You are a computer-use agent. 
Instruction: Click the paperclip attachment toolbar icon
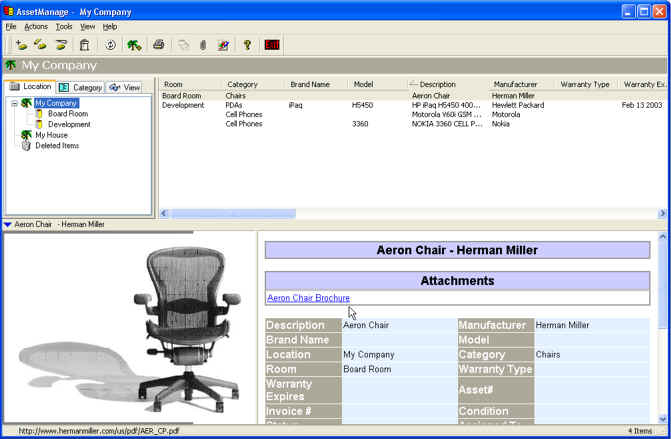[203, 44]
